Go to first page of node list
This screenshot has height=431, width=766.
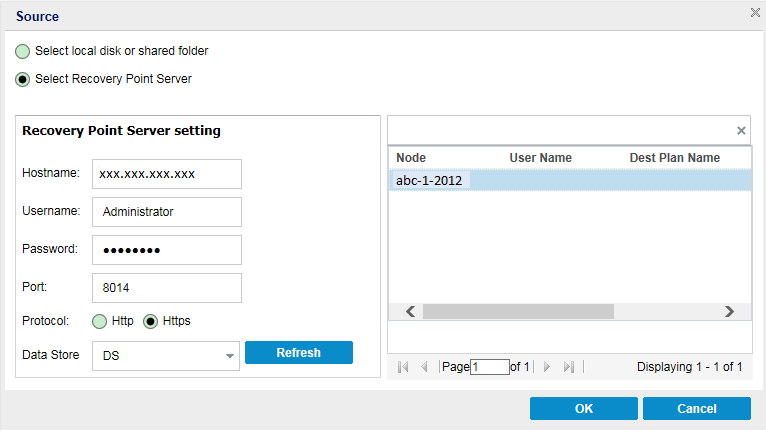point(403,367)
